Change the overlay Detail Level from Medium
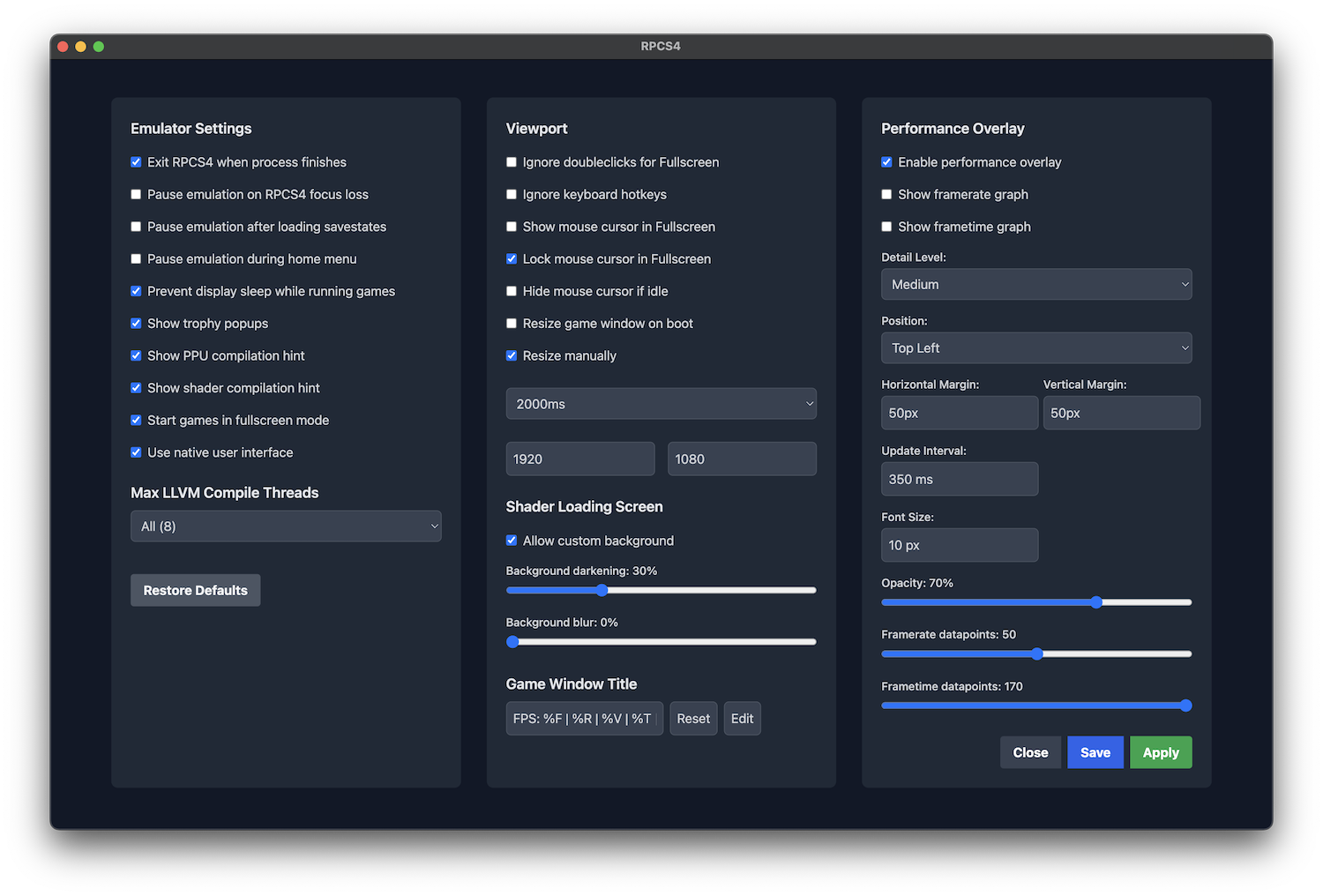1323x896 pixels. point(1036,284)
